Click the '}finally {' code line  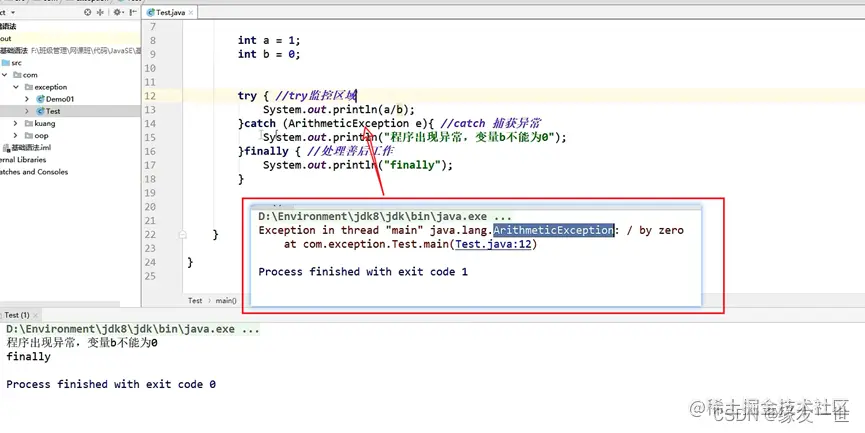270,151
